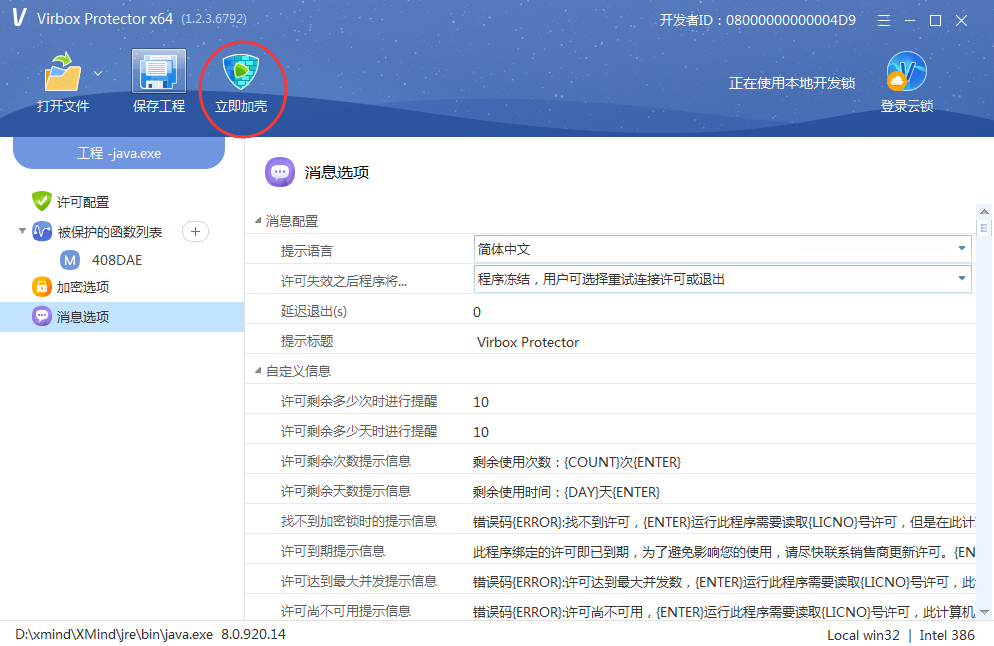
Task: Click the 提示语言 property label
Action: [307, 251]
